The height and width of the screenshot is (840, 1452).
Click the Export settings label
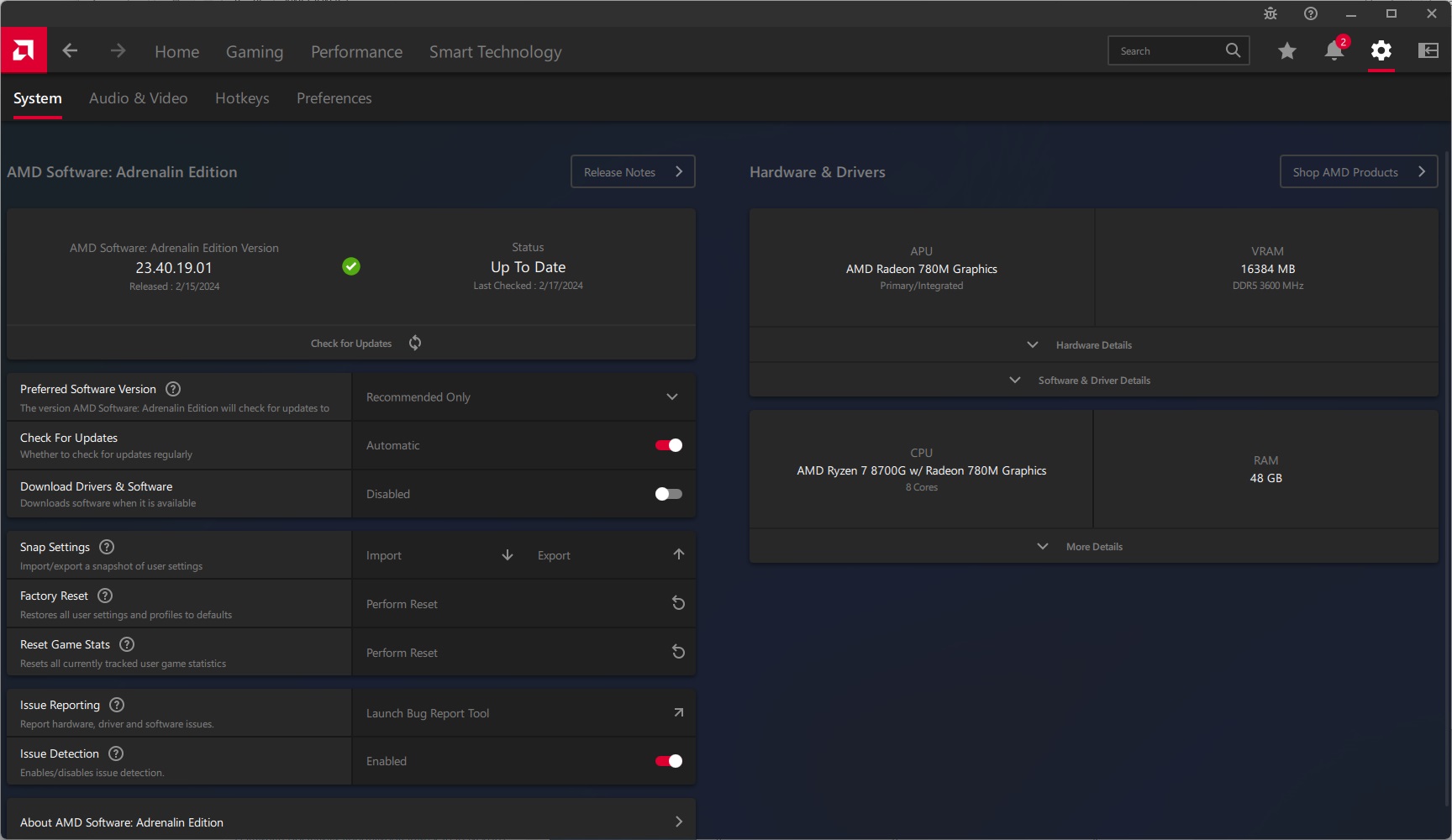pyautogui.click(x=554, y=555)
